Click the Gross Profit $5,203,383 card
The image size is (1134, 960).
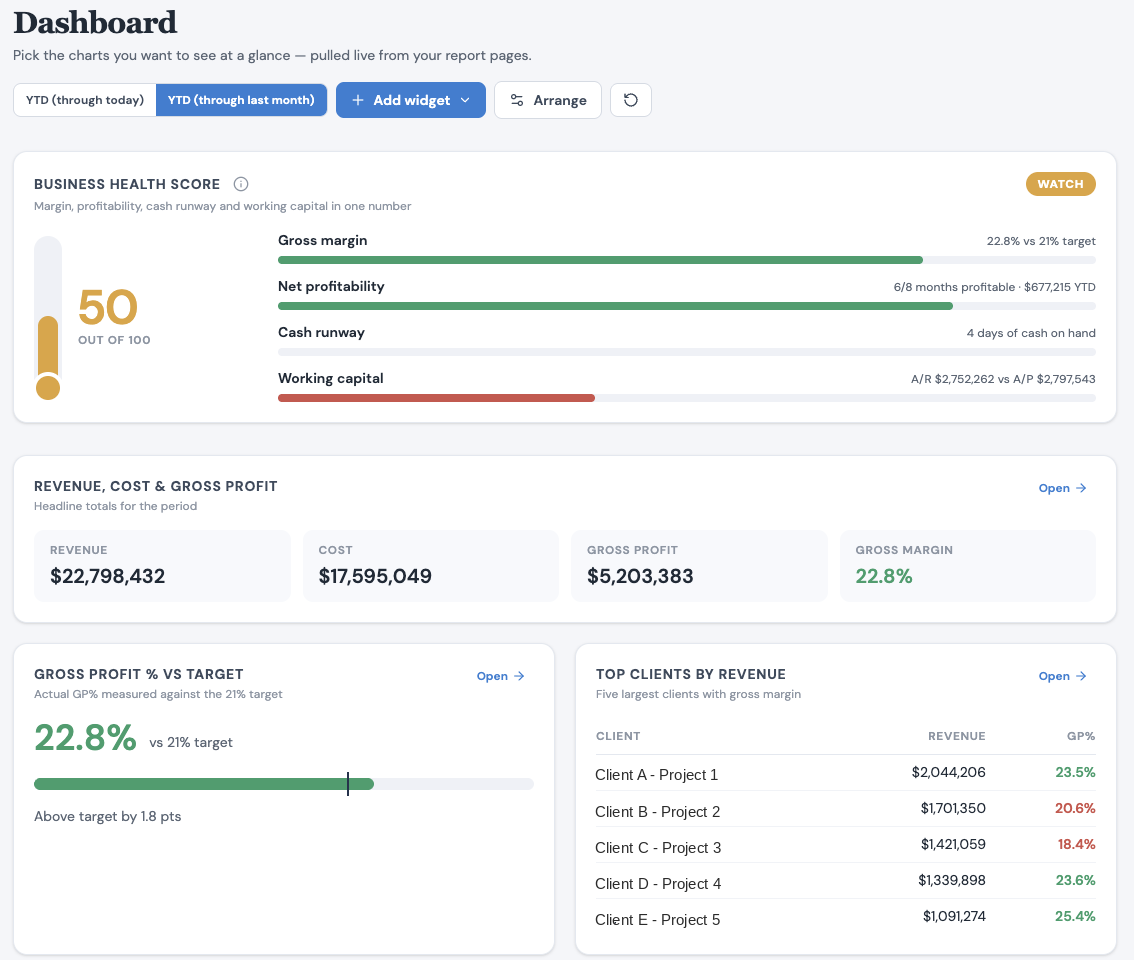click(x=699, y=566)
